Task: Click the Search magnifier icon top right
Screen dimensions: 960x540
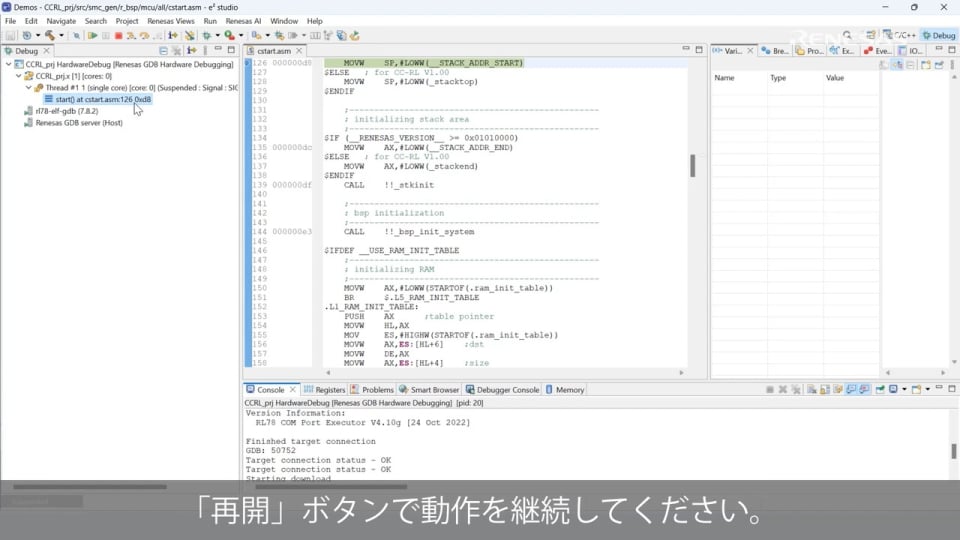Action: point(847,36)
